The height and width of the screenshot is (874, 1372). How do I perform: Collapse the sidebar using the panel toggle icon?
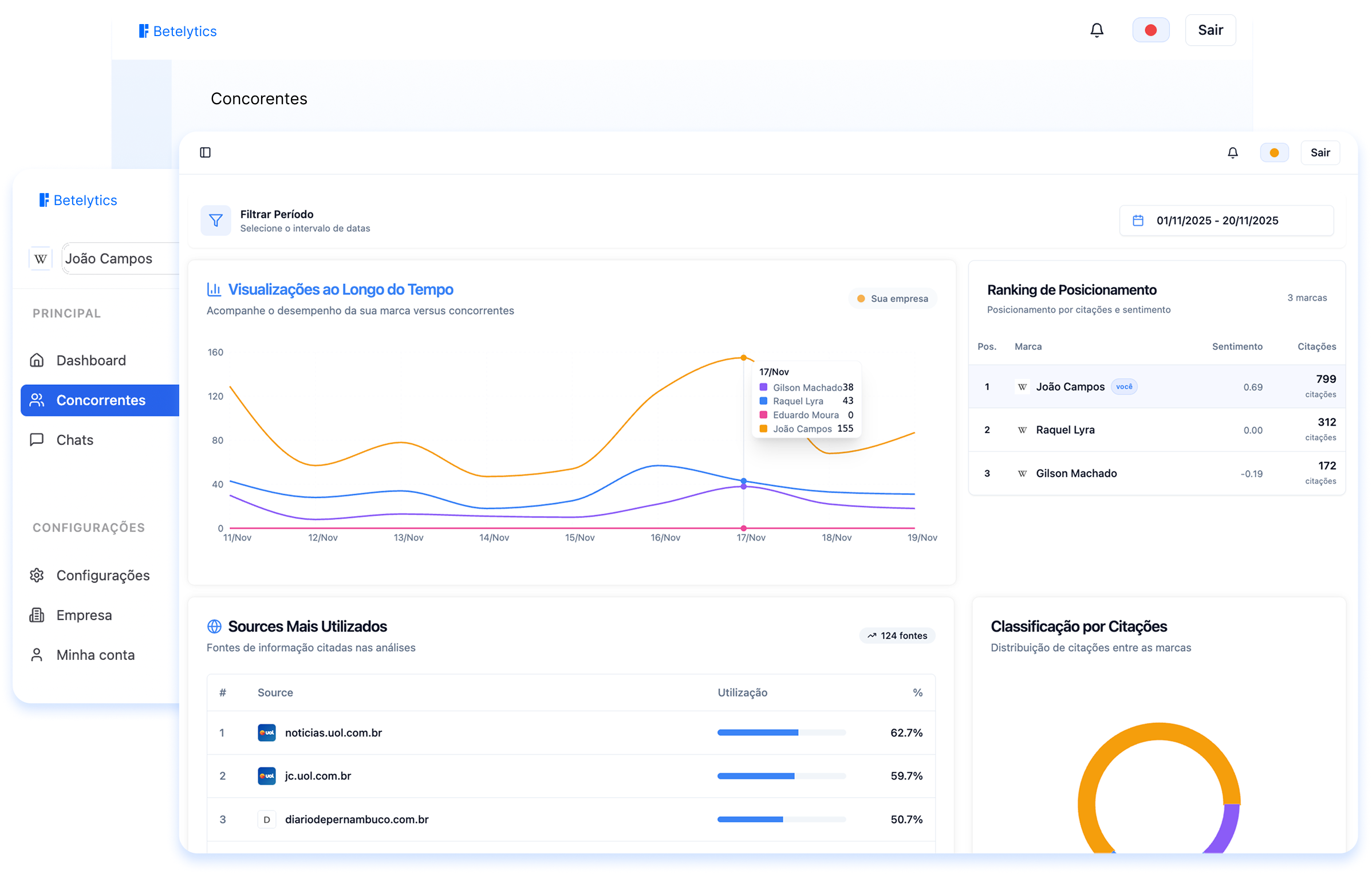[x=206, y=152]
